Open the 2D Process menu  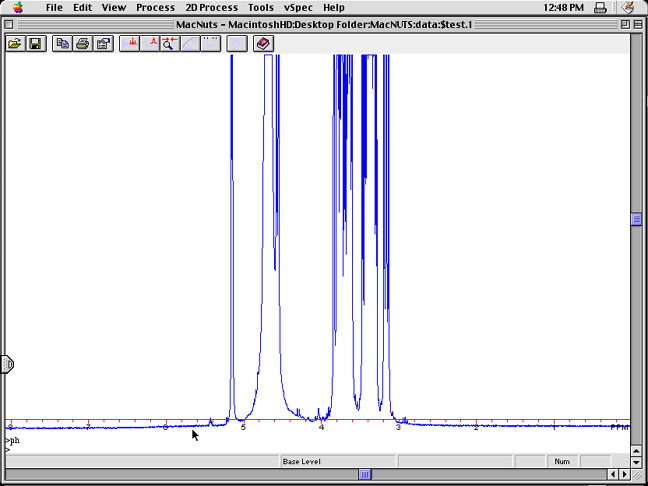[211, 7]
